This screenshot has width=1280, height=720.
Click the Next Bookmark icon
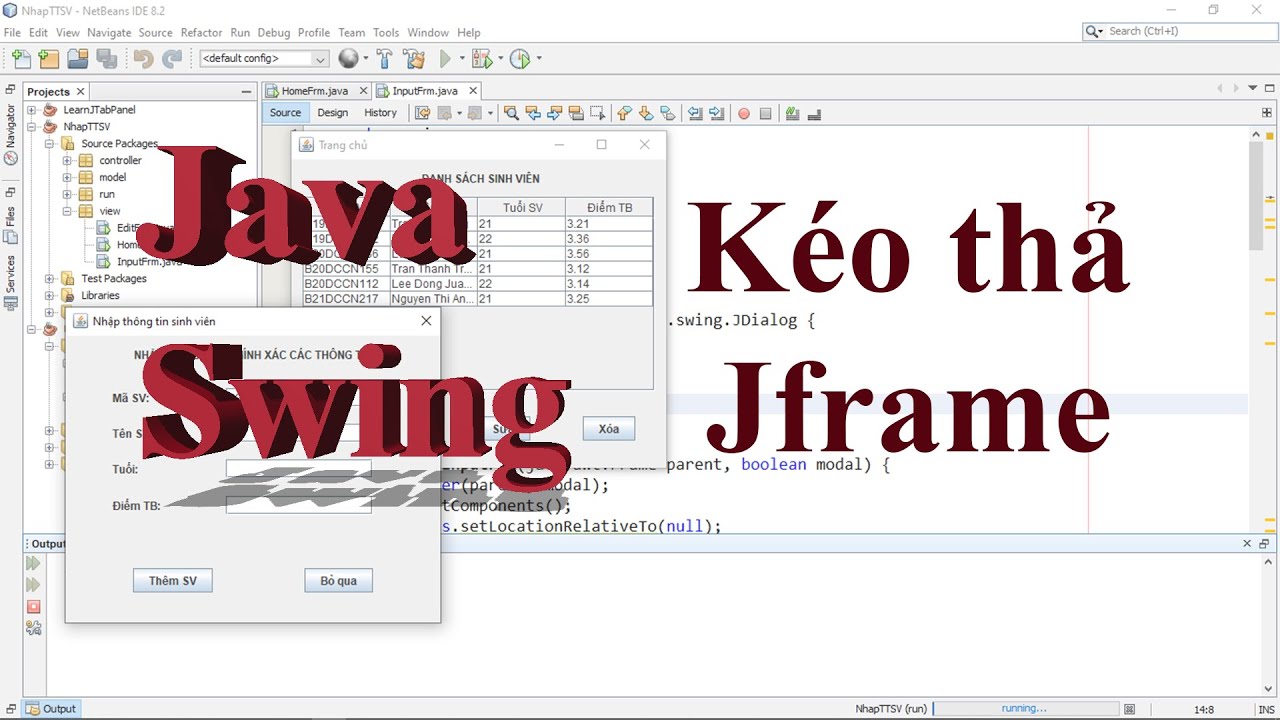[x=646, y=113]
